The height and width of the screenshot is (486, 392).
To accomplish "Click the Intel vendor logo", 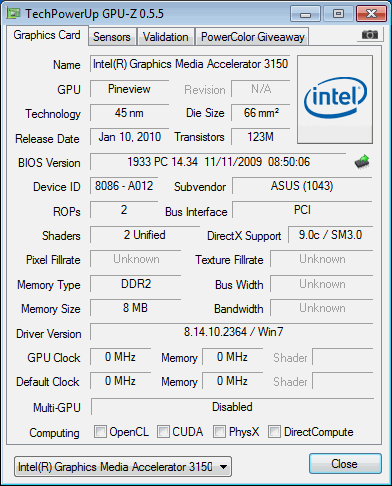I will 335,99.
